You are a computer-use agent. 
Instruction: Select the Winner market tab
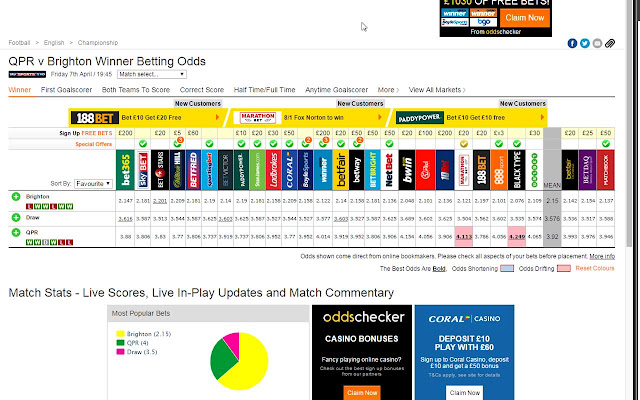(x=20, y=90)
